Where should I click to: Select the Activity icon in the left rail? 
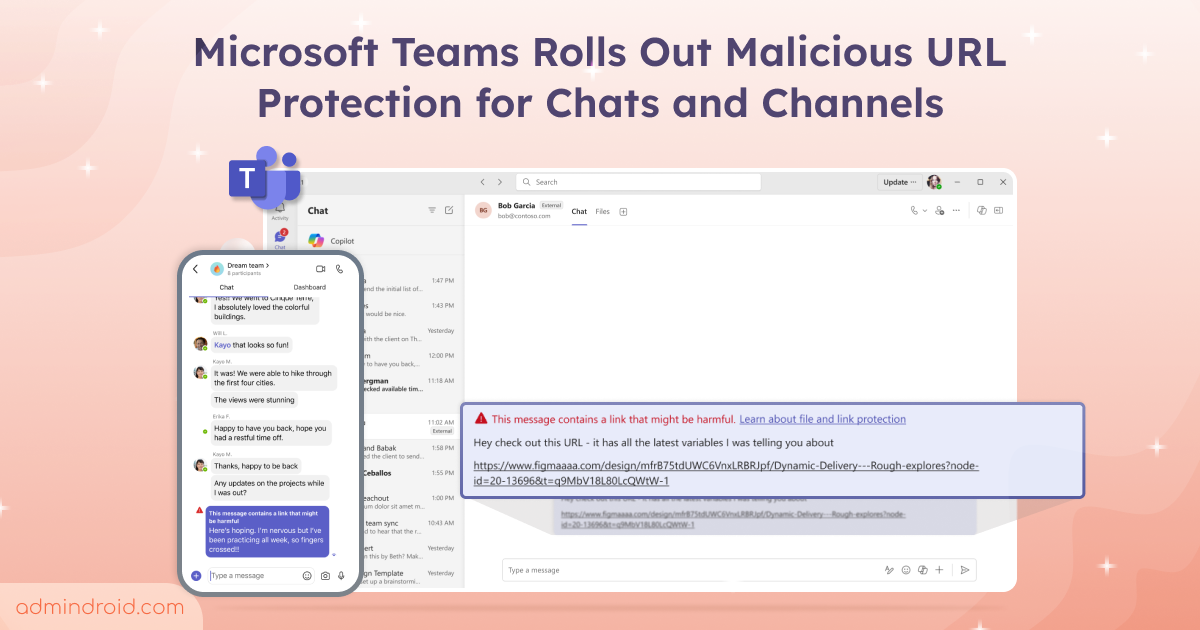click(x=280, y=210)
